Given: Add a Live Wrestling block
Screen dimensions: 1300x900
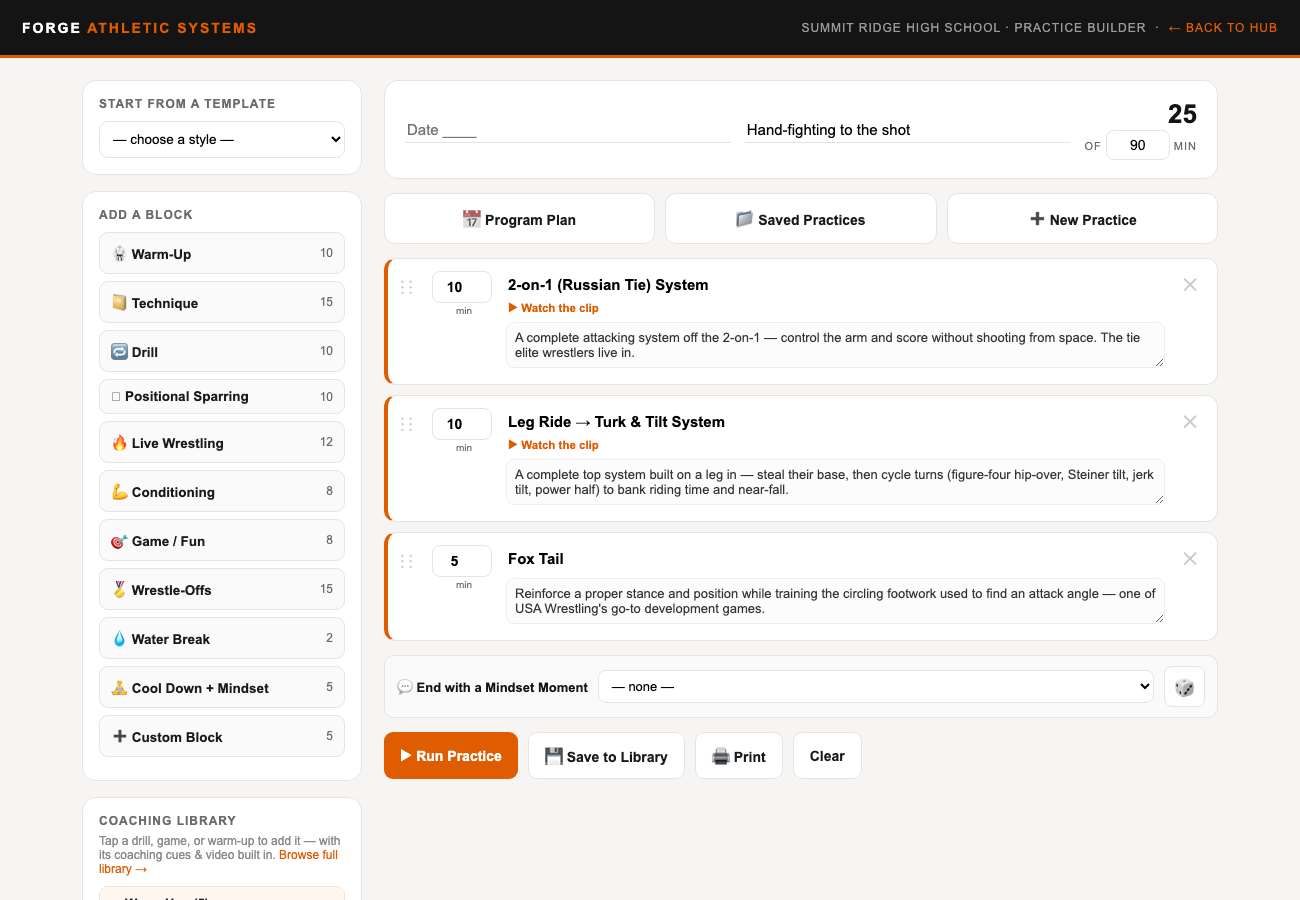Looking at the screenshot, I should (222, 442).
